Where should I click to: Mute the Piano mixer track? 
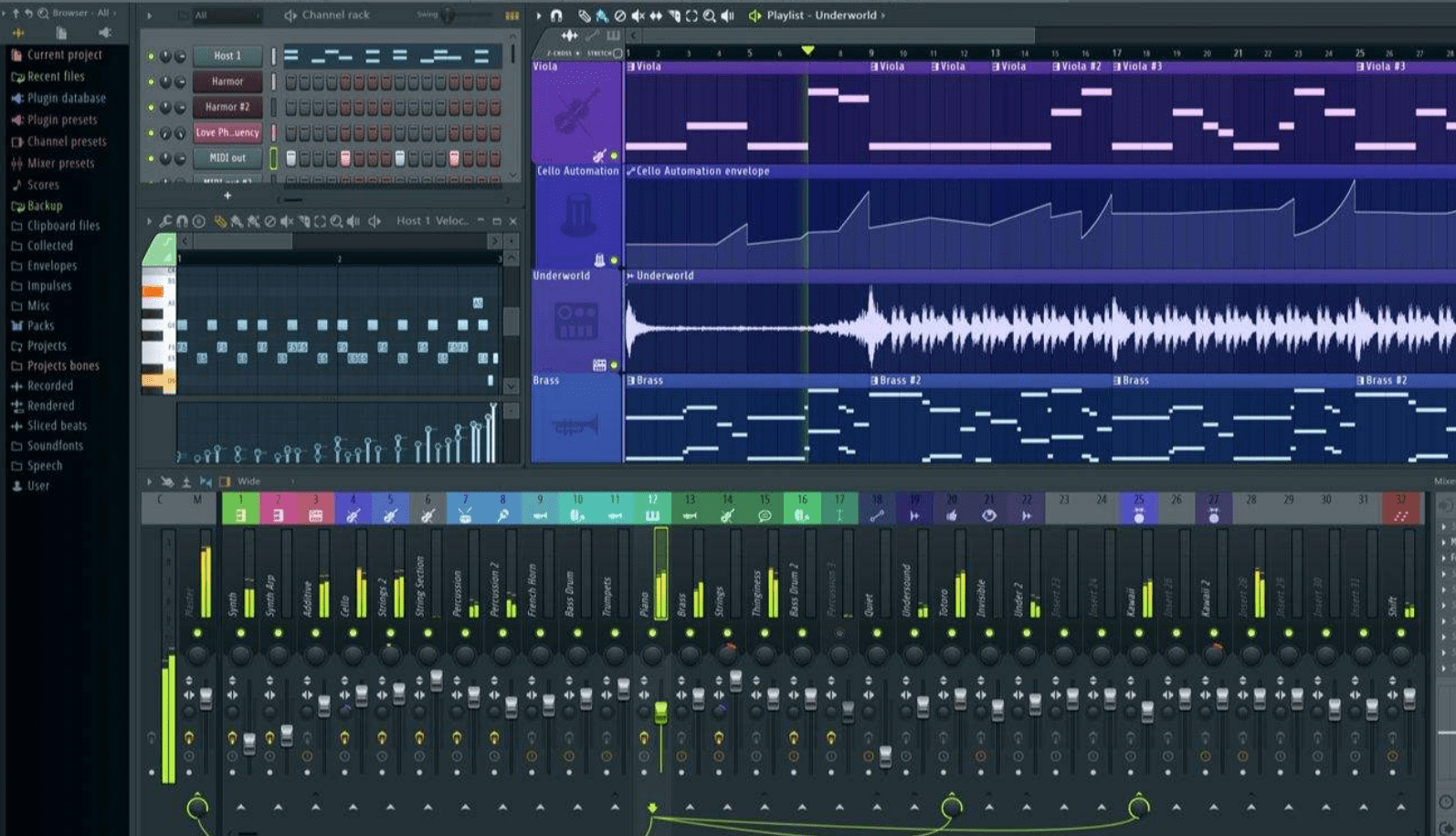652,632
